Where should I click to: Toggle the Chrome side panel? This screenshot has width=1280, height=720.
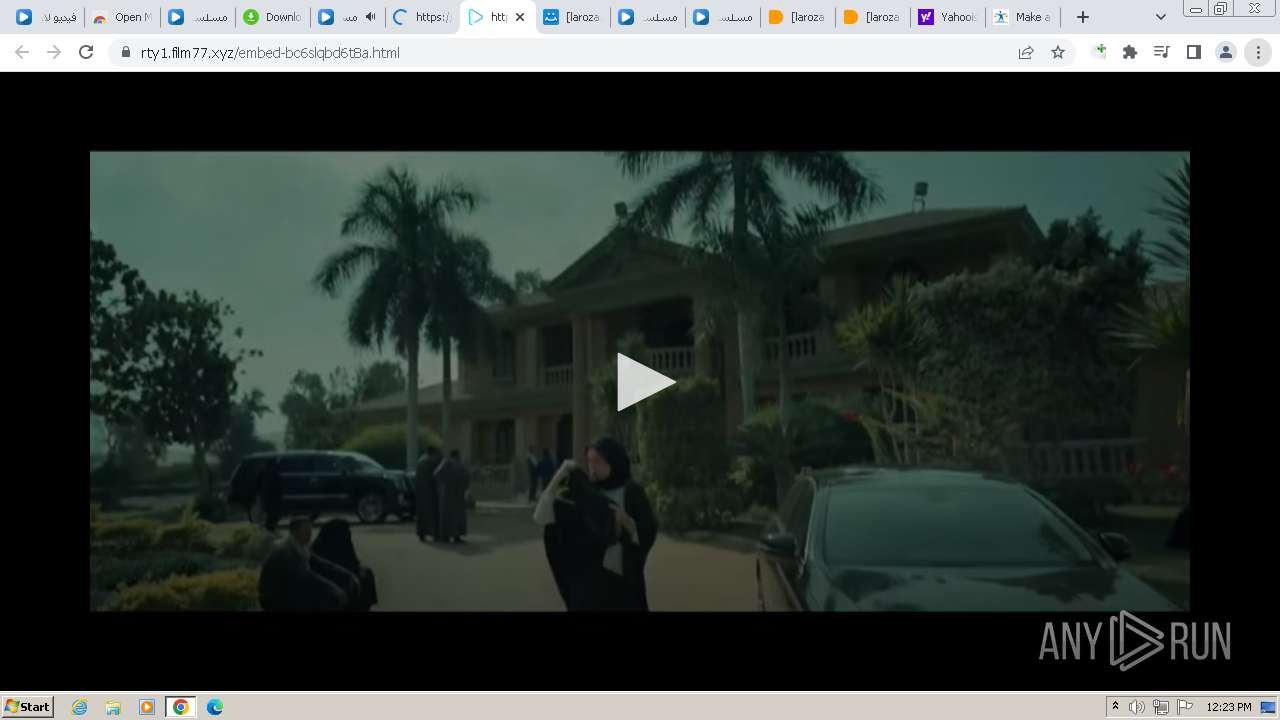click(1194, 52)
